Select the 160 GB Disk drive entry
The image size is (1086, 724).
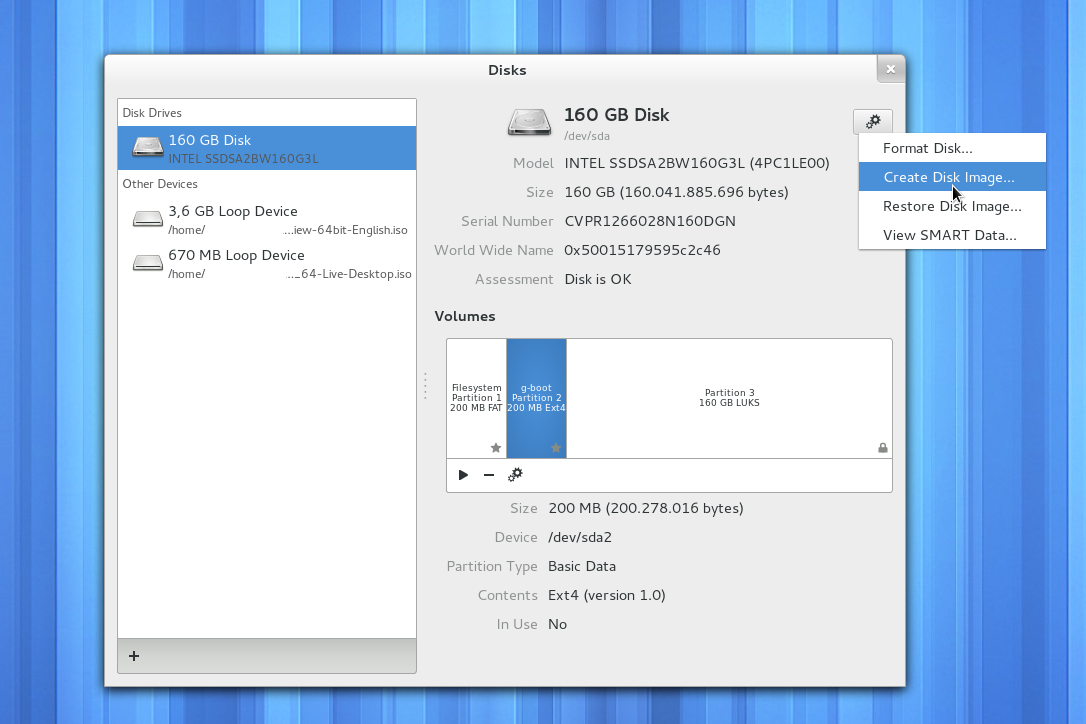pos(267,148)
